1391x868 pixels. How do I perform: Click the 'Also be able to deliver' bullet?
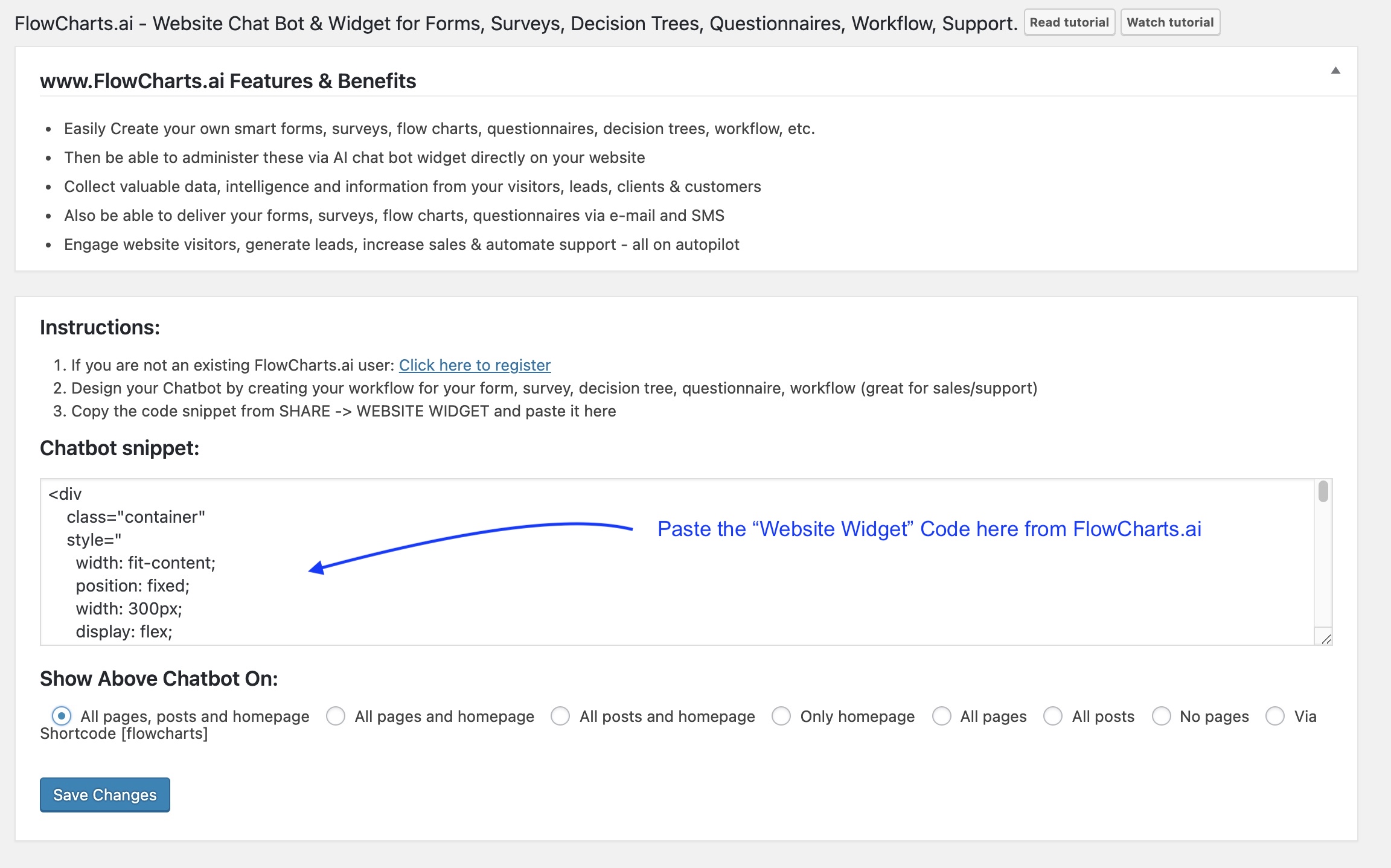pos(394,215)
